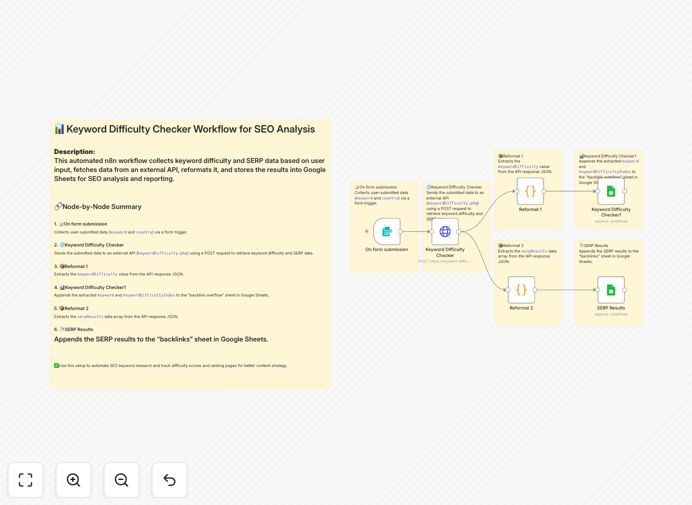Click the sticky note title Keyword Difficulty Checker Workflow

[x=184, y=129]
